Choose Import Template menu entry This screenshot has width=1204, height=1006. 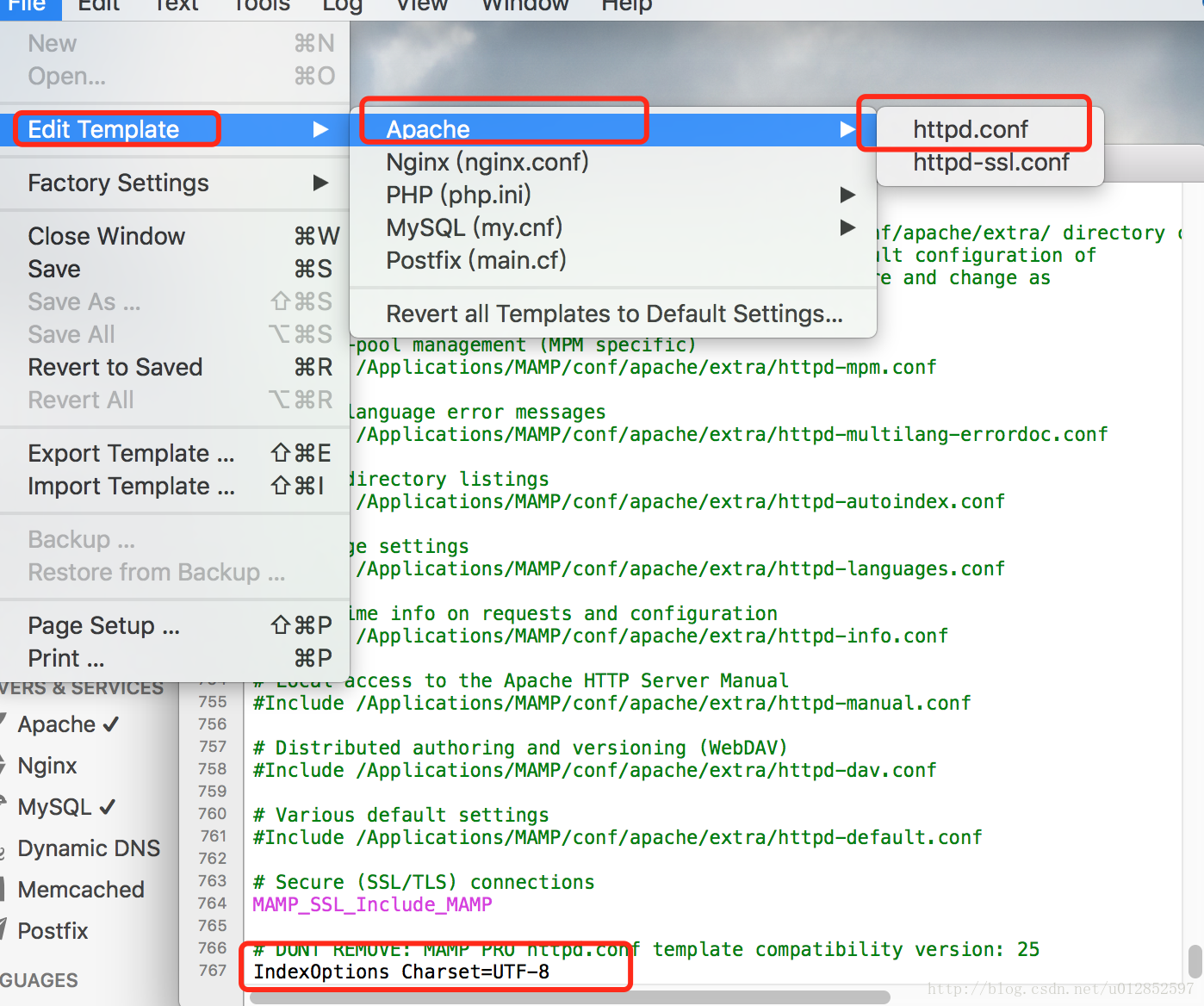(x=175, y=486)
